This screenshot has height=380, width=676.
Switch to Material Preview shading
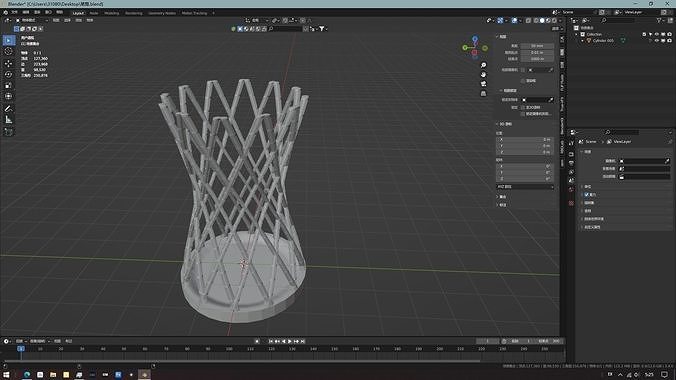coord(548,20)
